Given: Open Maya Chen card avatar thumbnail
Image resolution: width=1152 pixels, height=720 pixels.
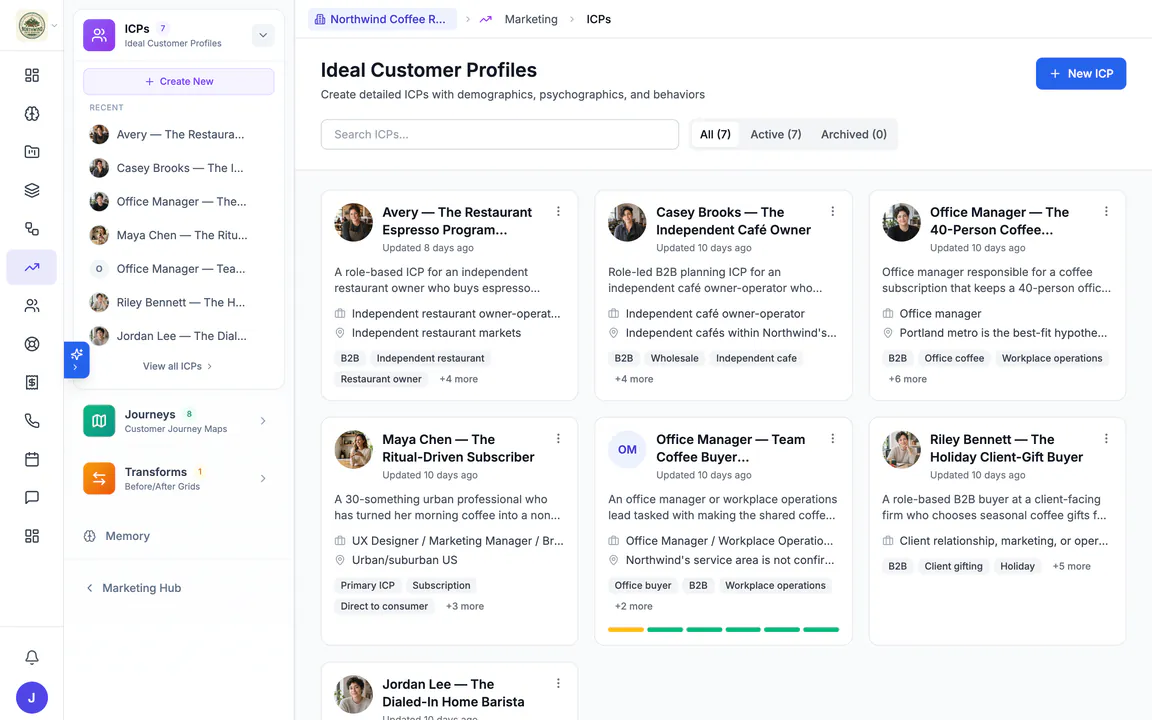Looking at the screenshot, I should point(353,450).
